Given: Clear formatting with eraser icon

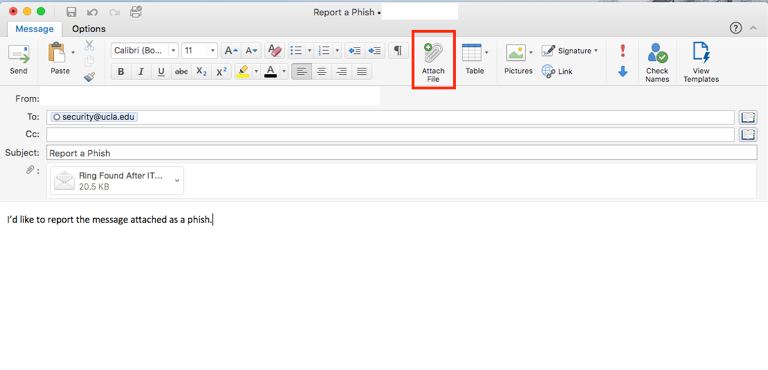Looking at the screenshot, I should pyautogui.click(x=275, y=50).
